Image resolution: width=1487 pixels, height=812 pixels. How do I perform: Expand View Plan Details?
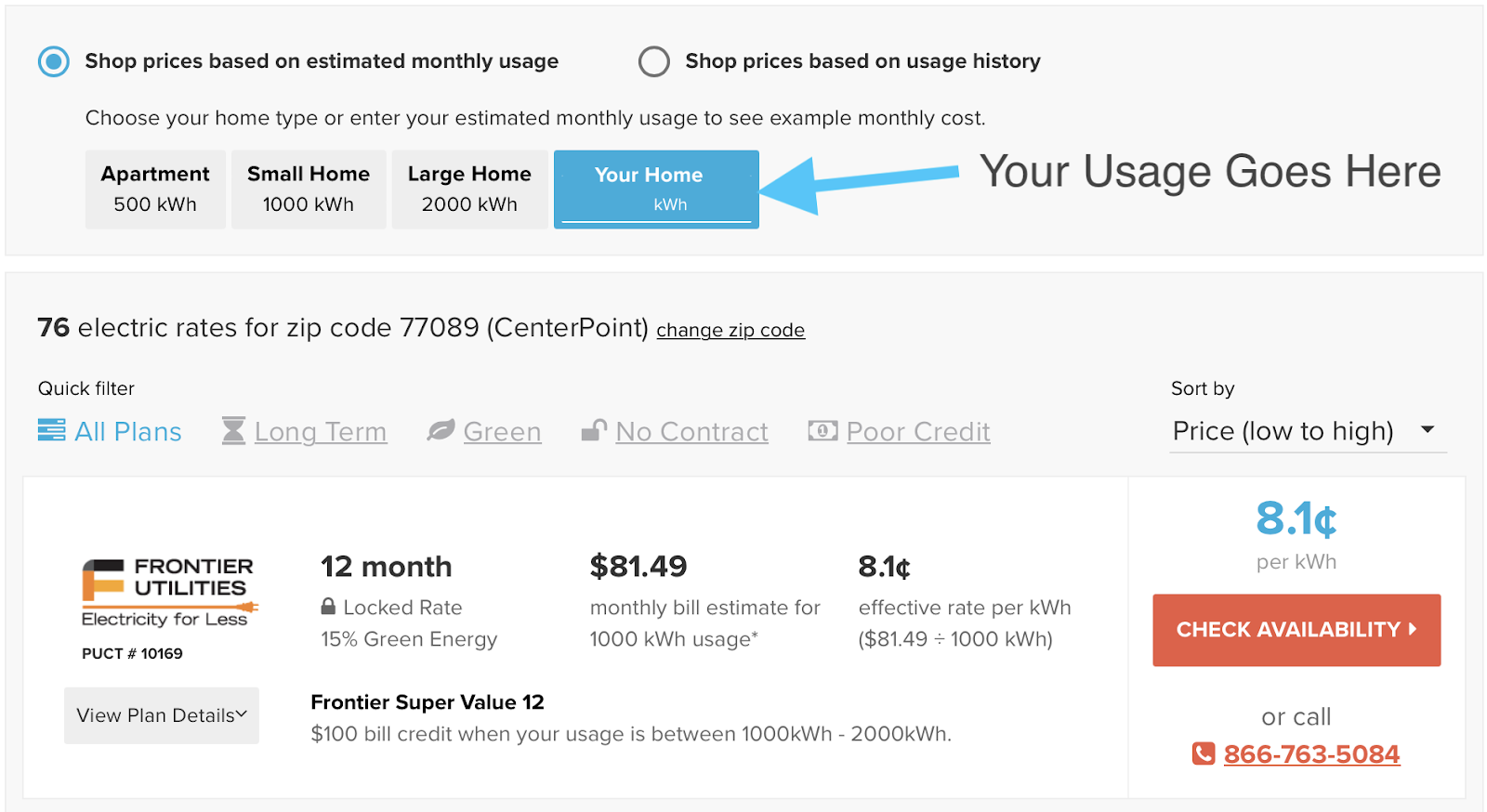tap(162, 715)
